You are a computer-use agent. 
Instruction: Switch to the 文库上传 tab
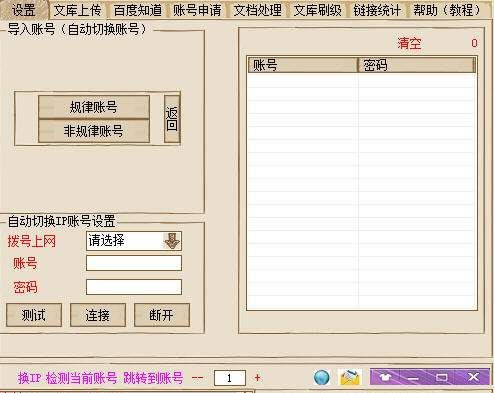pos(78,10)
